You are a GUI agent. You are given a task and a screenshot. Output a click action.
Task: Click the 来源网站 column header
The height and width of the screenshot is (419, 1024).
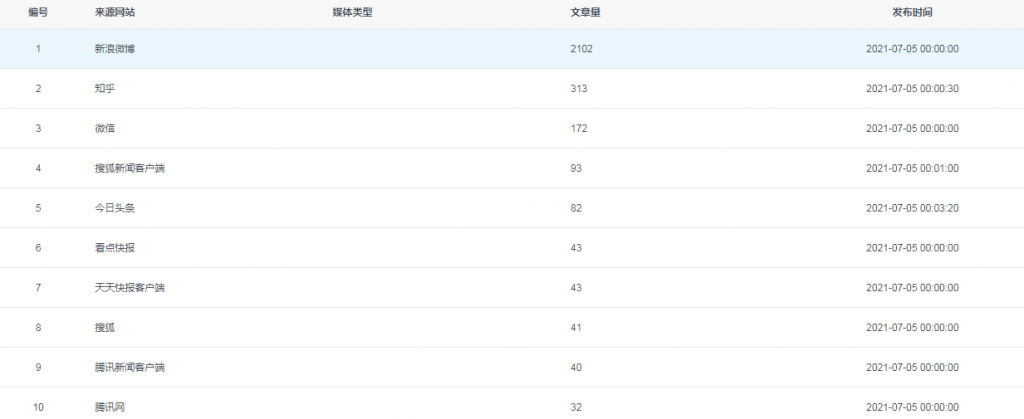click(x=113, y=11)
